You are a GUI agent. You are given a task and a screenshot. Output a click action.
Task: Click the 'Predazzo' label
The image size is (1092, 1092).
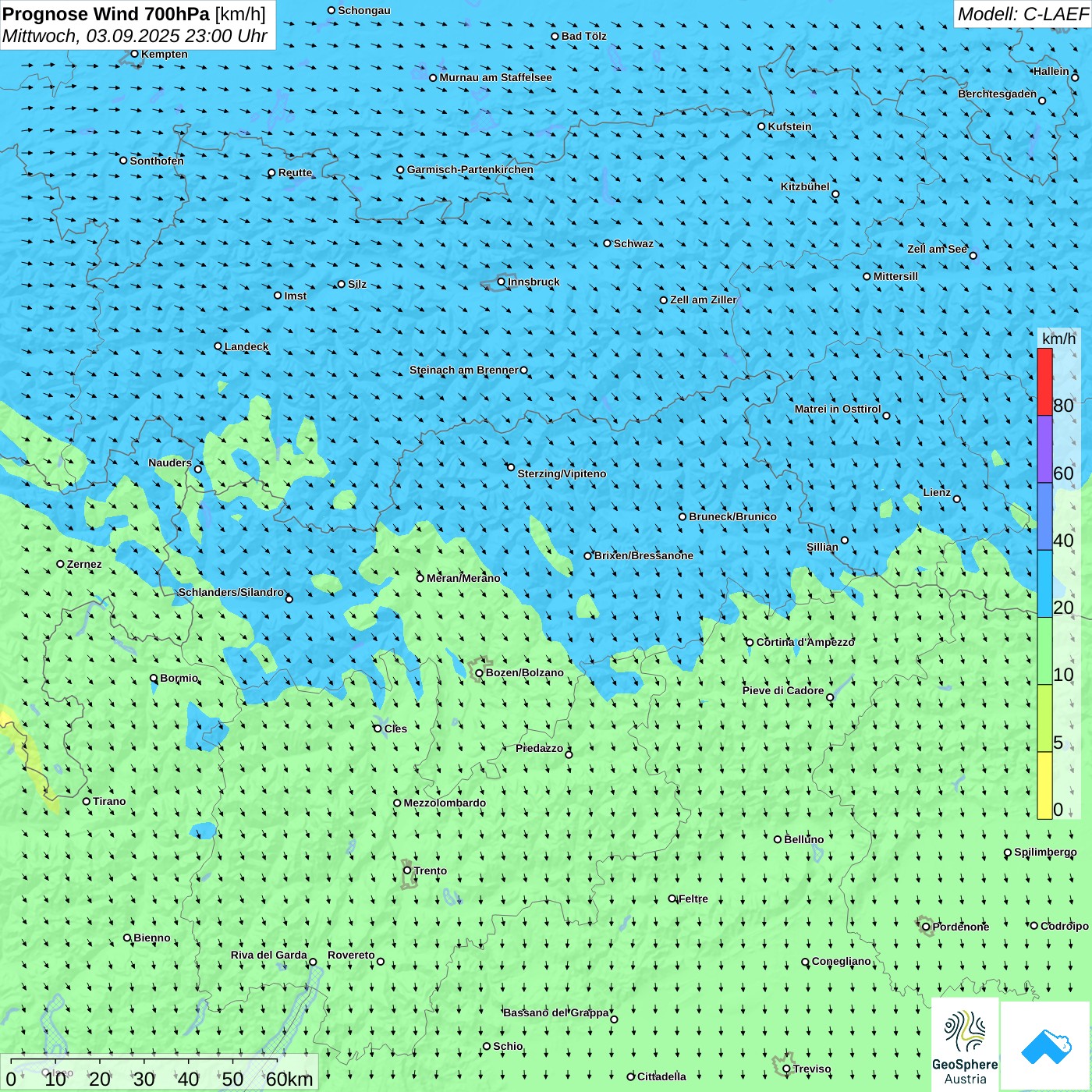pos(539,748)
